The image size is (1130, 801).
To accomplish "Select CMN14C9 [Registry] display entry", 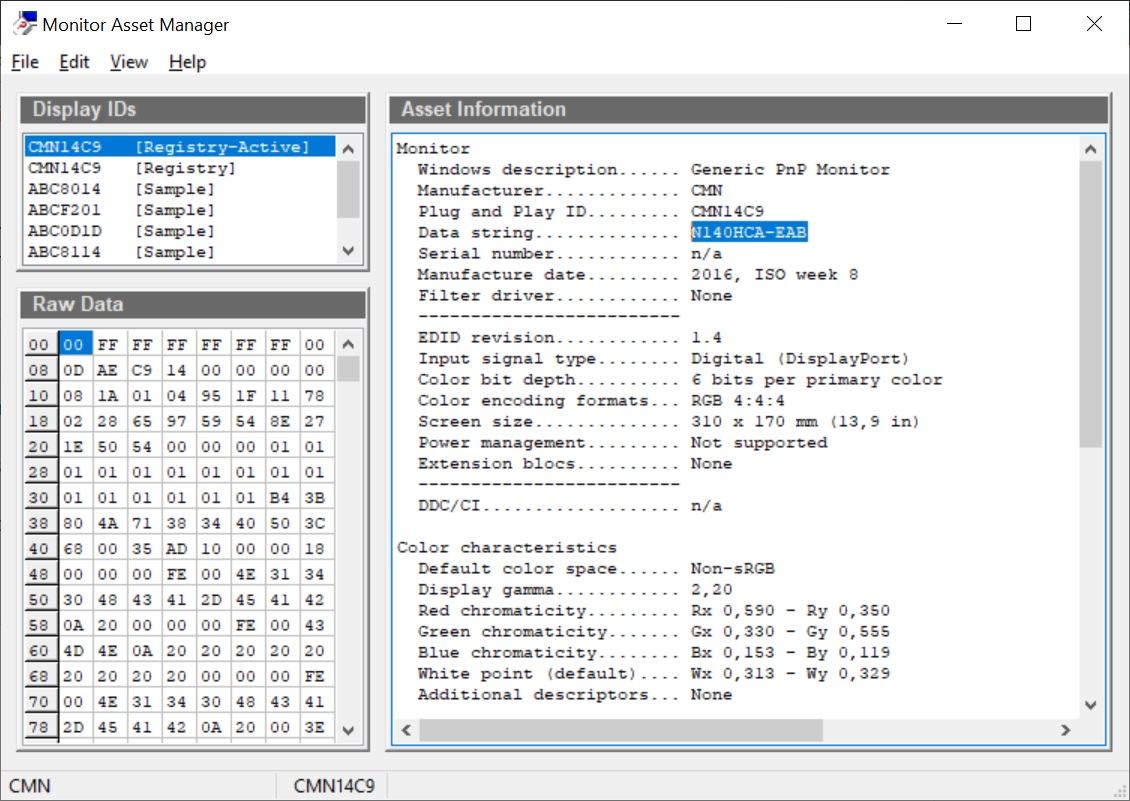I will (179, 168).
